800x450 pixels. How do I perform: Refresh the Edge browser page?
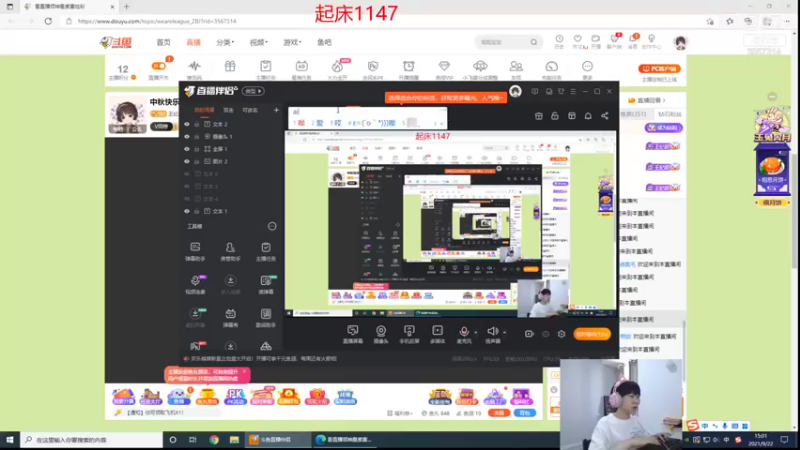tap(48, 21)
